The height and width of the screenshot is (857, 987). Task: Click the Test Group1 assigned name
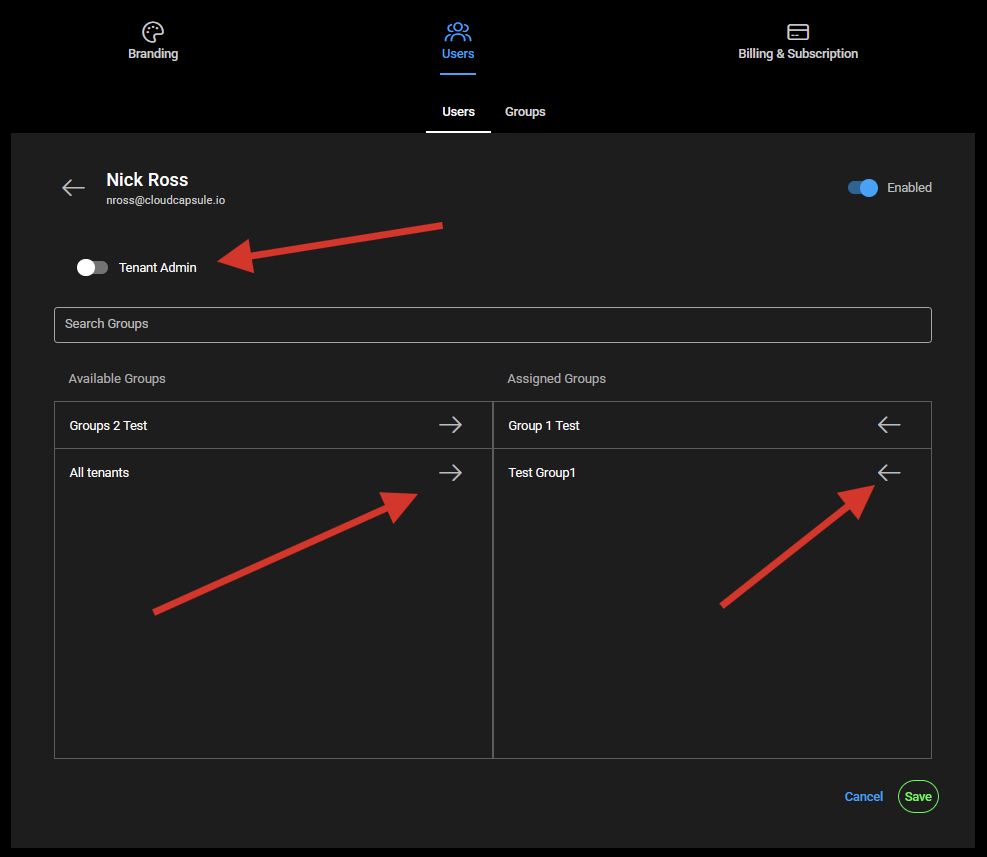point(542,473)
